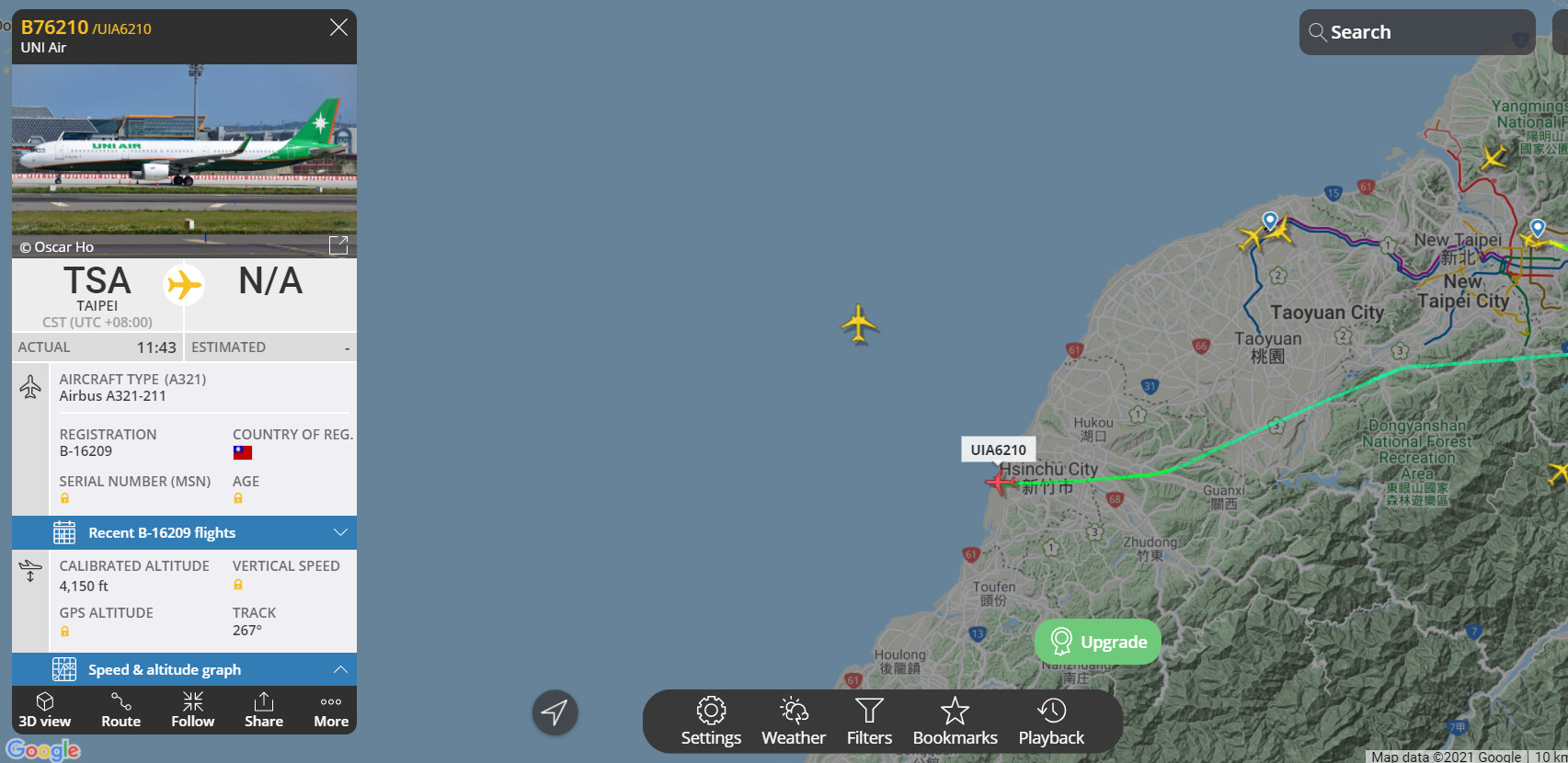This screenshot has width=1568, height=763.
Task: Share this flight
Action: coord(264,710)
